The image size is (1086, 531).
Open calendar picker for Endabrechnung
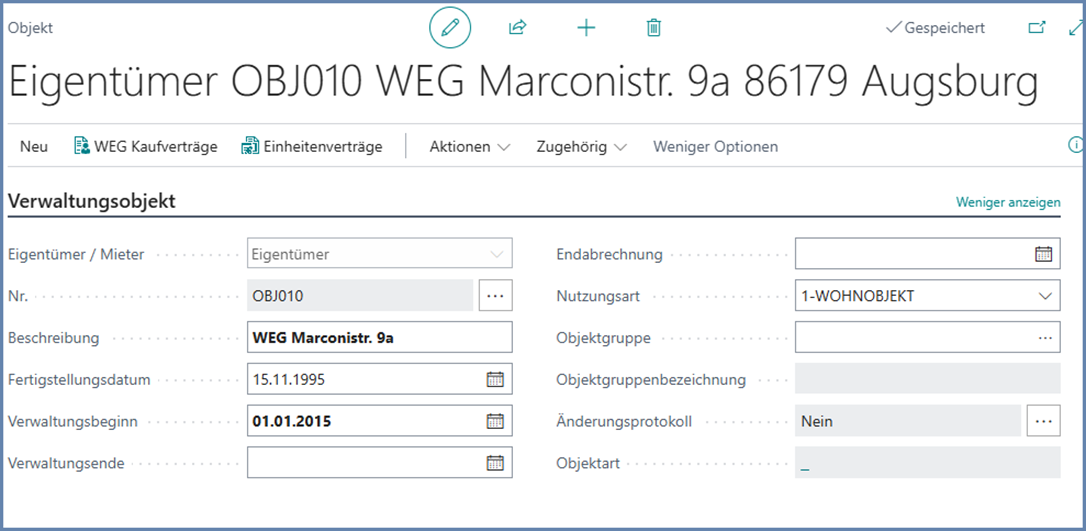pos(1043,254)
